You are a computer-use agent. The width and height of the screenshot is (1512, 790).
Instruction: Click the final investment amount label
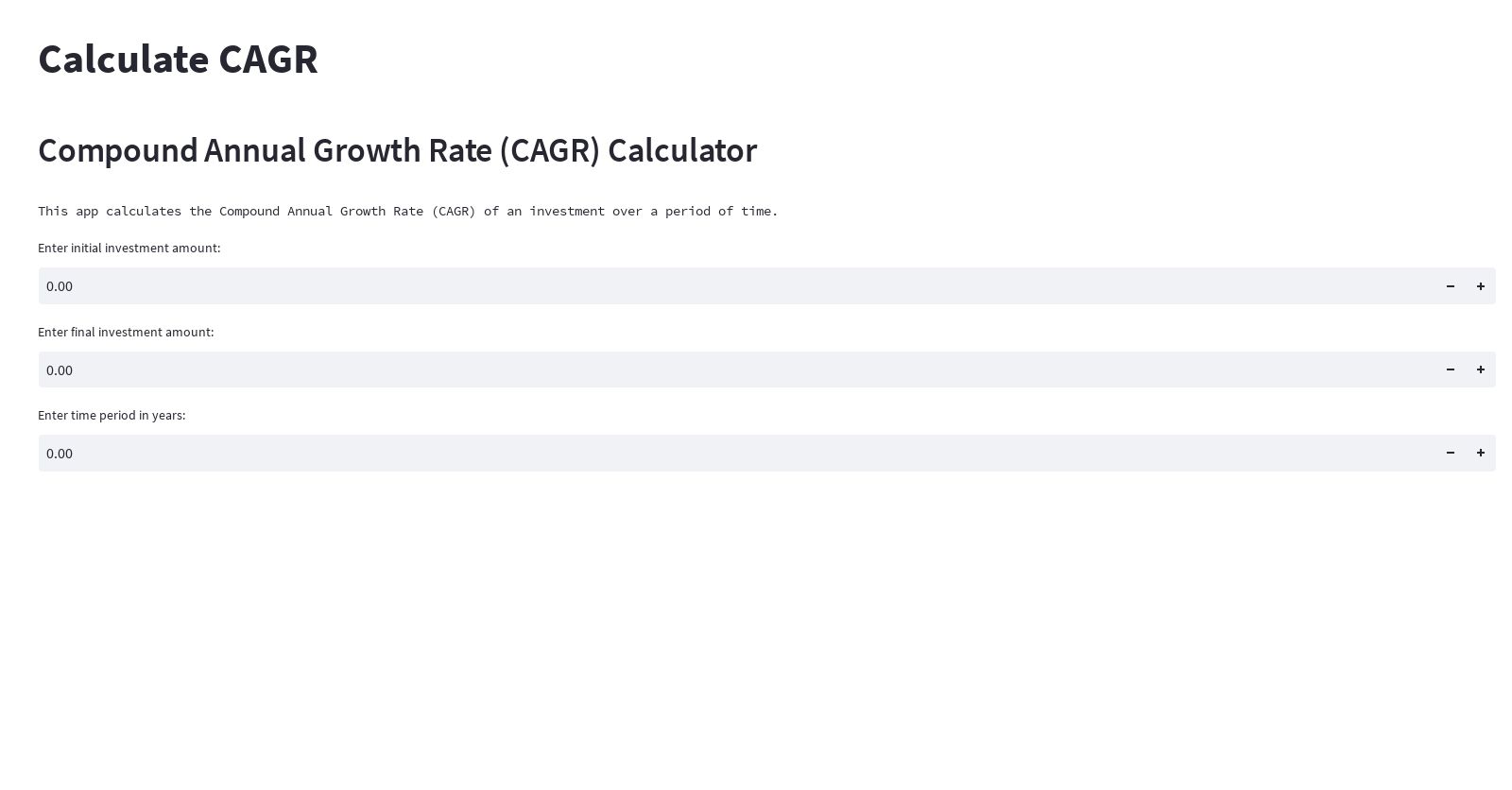(126, 332)
